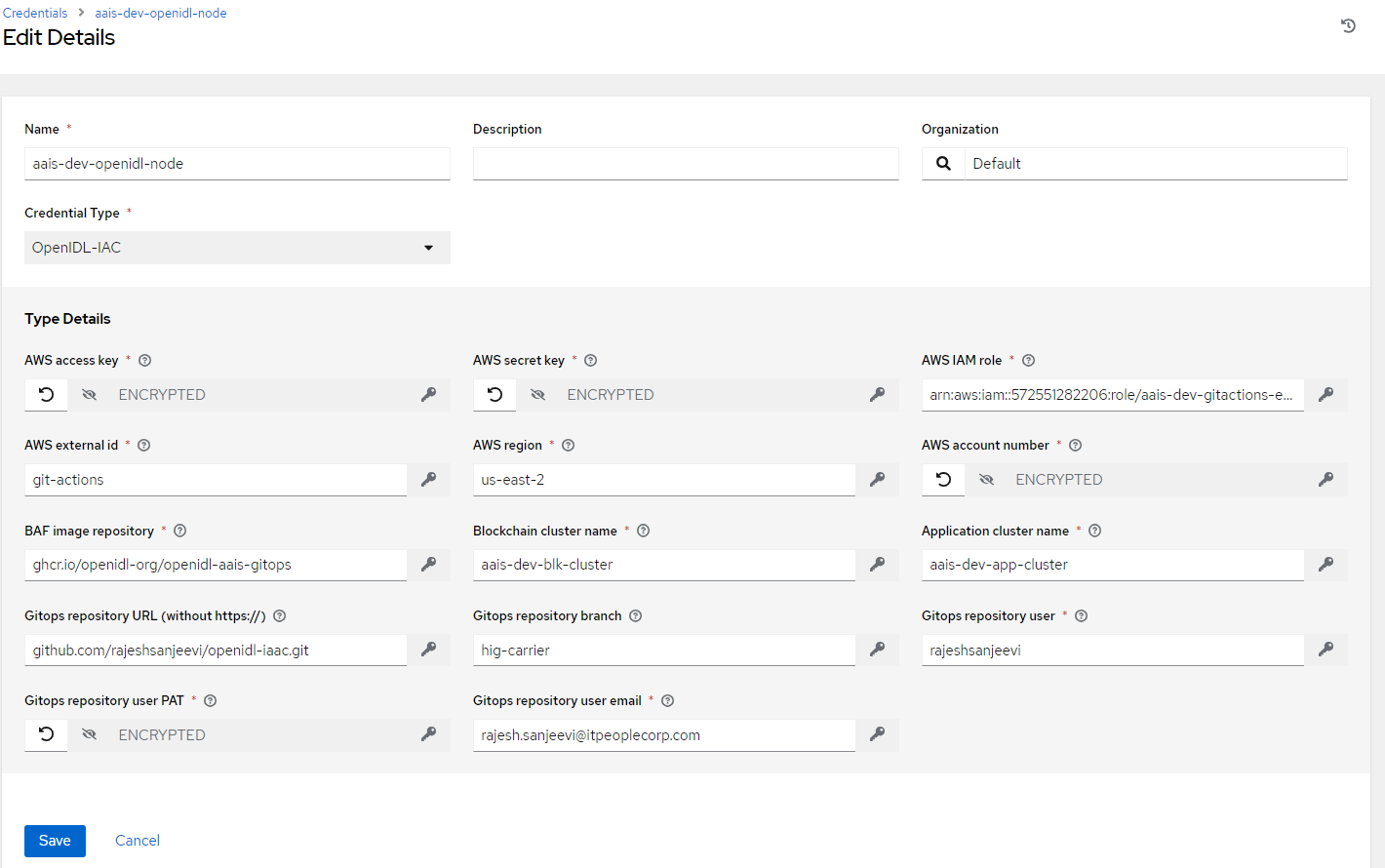Image resolution: width=1385 pixels, height=868 pixels.
Task: Revert the Gitops repository user PAT
Action: pyautogui.click(x=46, y=734)
